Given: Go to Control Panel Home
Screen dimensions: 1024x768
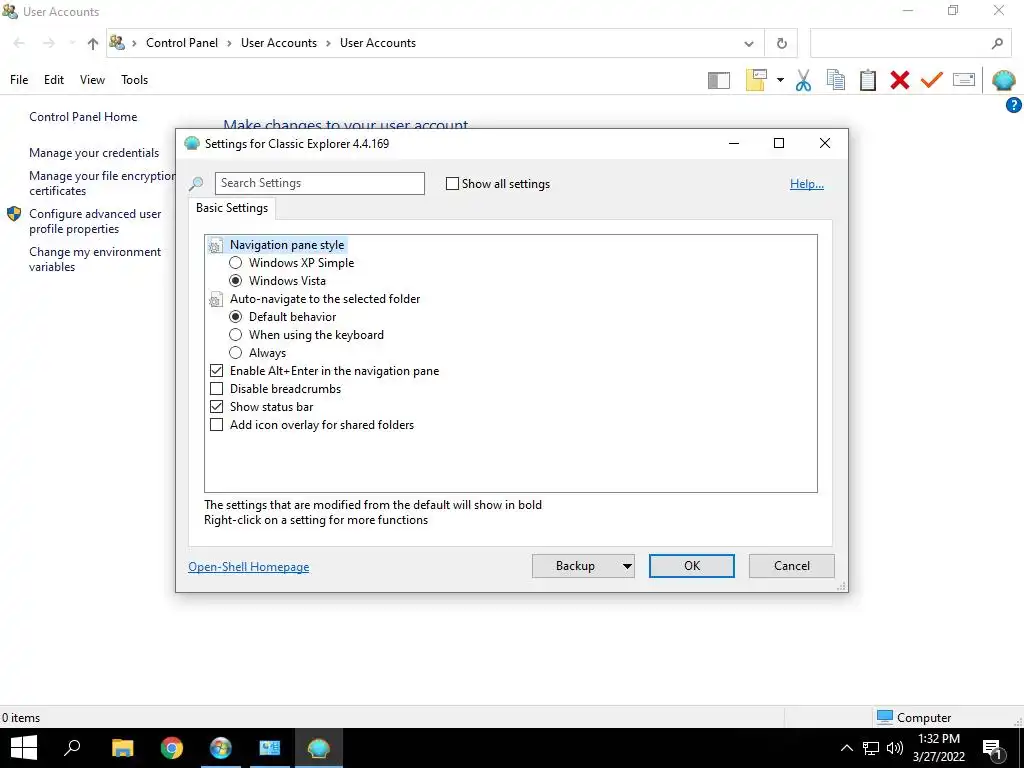Looking at the screenshot, I should point(83,117).
